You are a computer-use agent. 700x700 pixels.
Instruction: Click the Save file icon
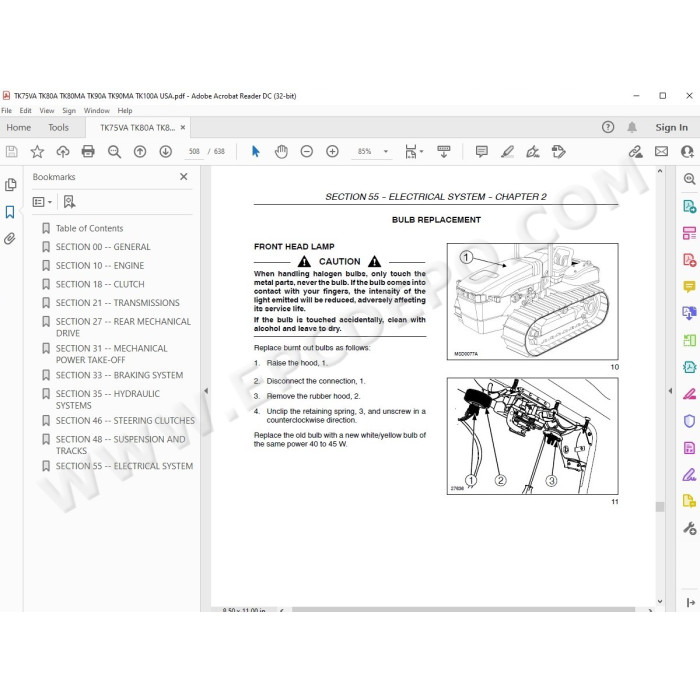tap(12, 152)
